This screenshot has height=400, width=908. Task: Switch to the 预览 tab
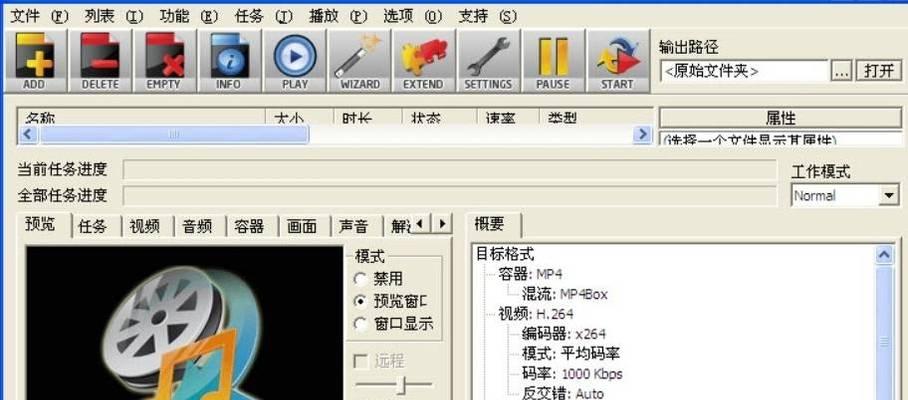[44, 225]
